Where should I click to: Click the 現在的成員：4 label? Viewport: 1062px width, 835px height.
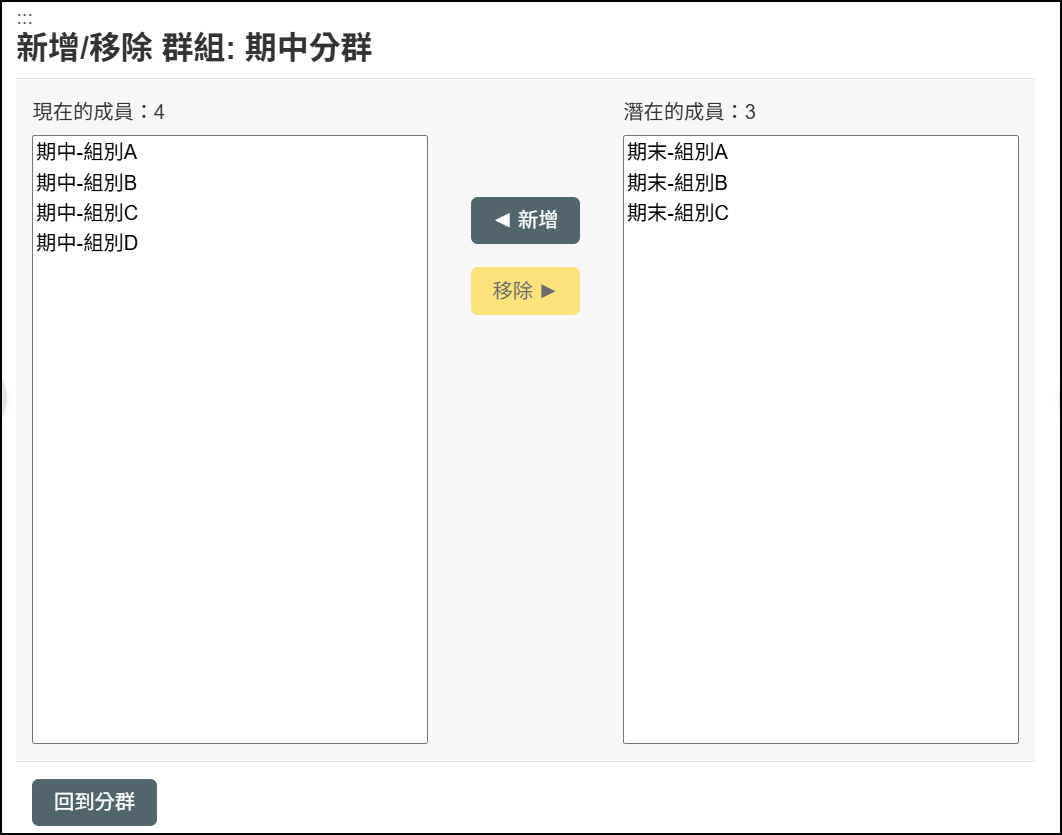(99, 112)
